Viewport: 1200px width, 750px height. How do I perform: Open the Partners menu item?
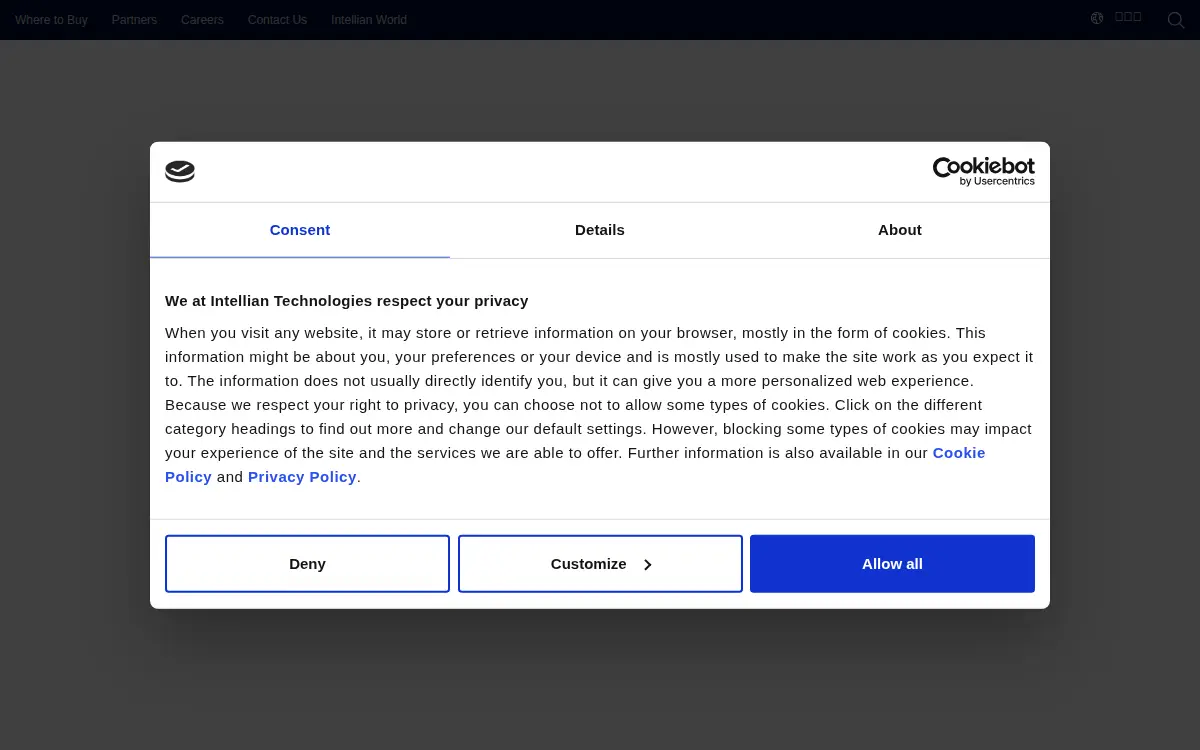tap(134, 20)
